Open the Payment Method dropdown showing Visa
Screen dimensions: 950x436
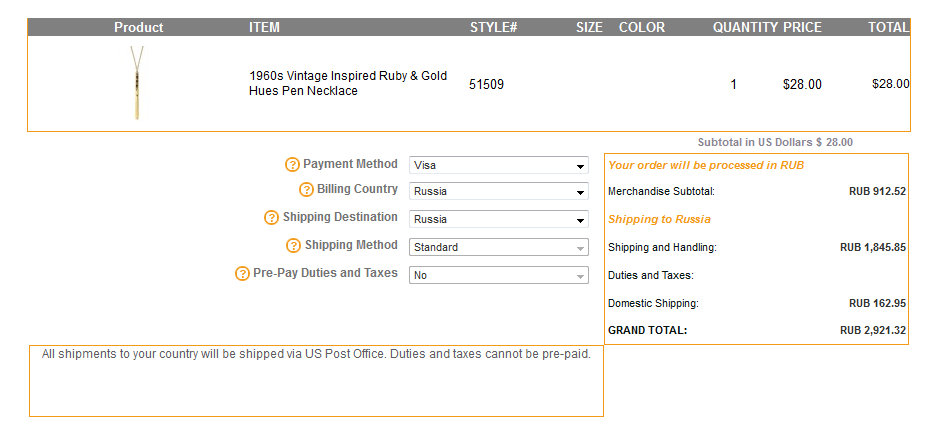498,166
